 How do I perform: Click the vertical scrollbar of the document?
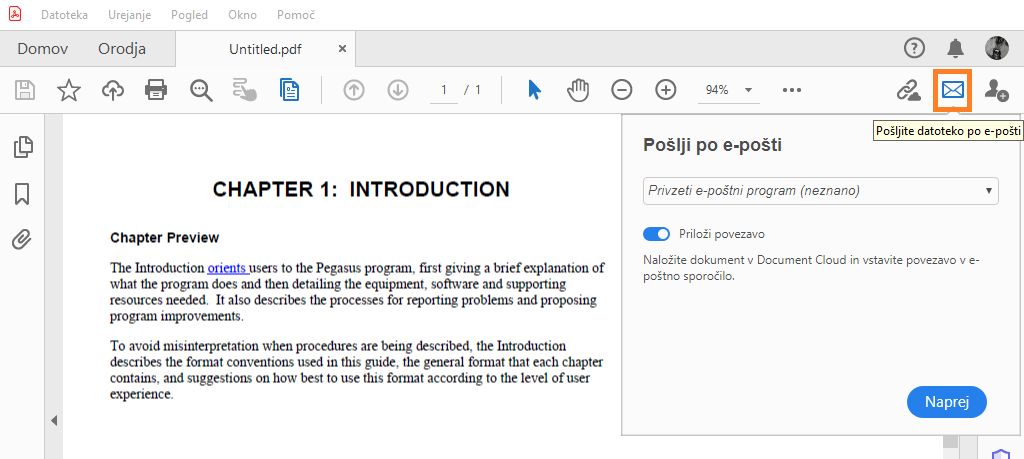tap(950, 442)
